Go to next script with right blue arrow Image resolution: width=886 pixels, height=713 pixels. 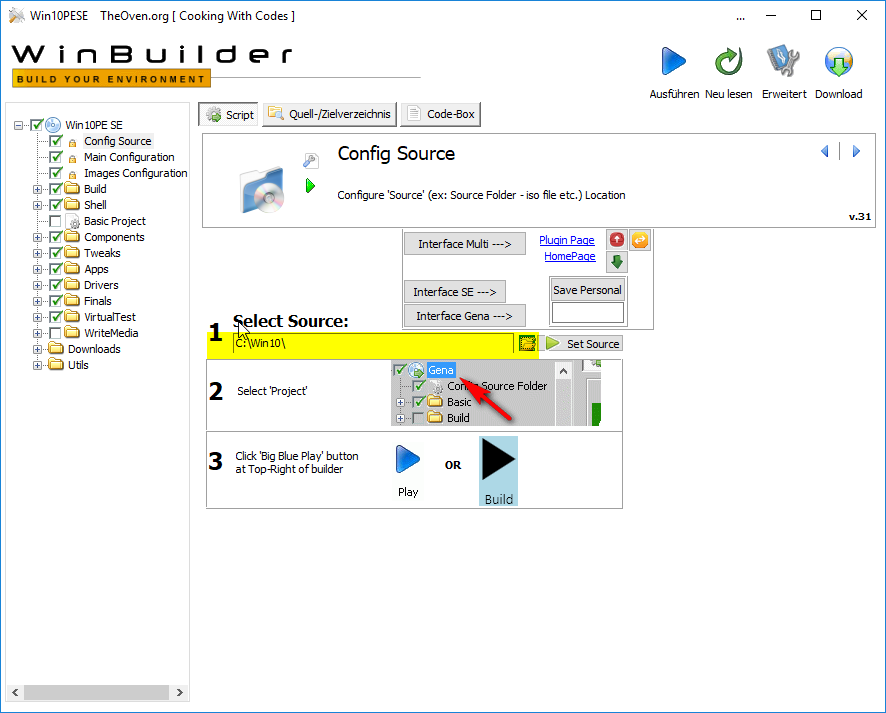click(856, 151)
